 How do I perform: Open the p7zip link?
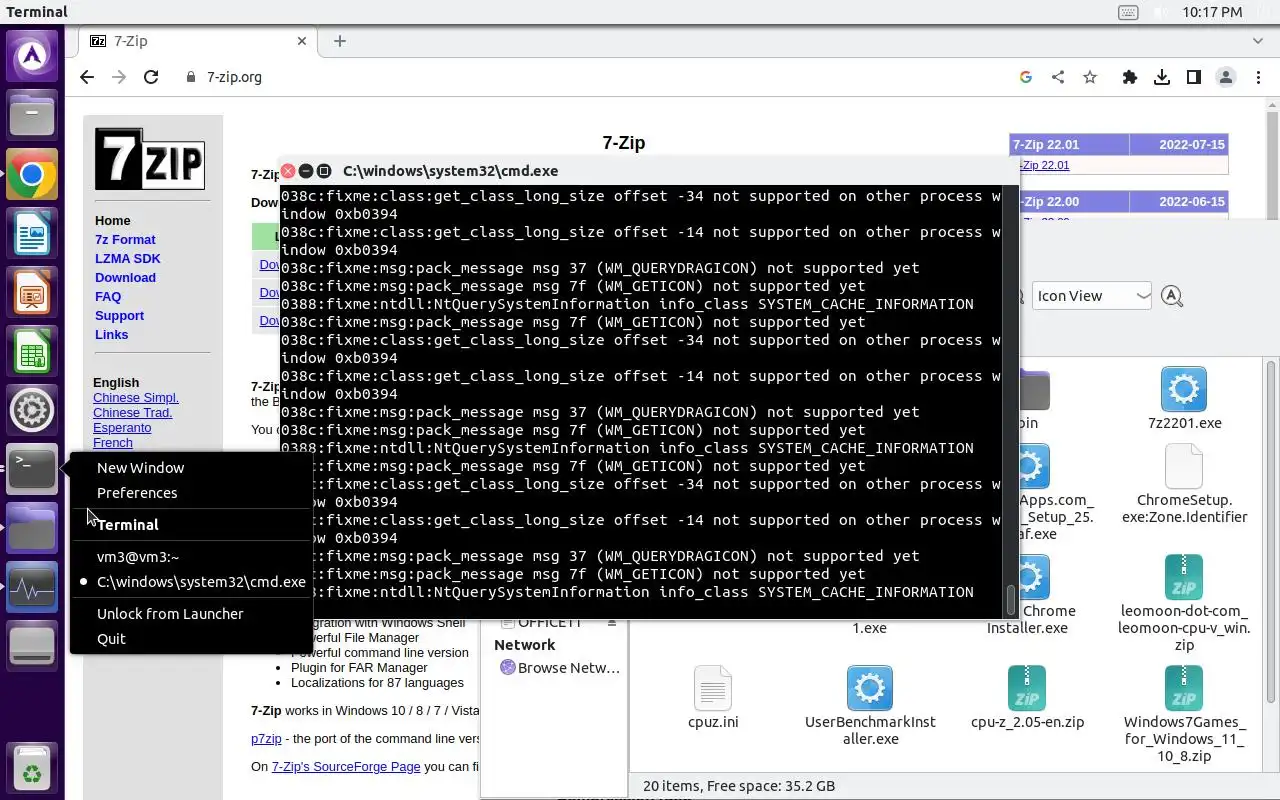[266, 739]
